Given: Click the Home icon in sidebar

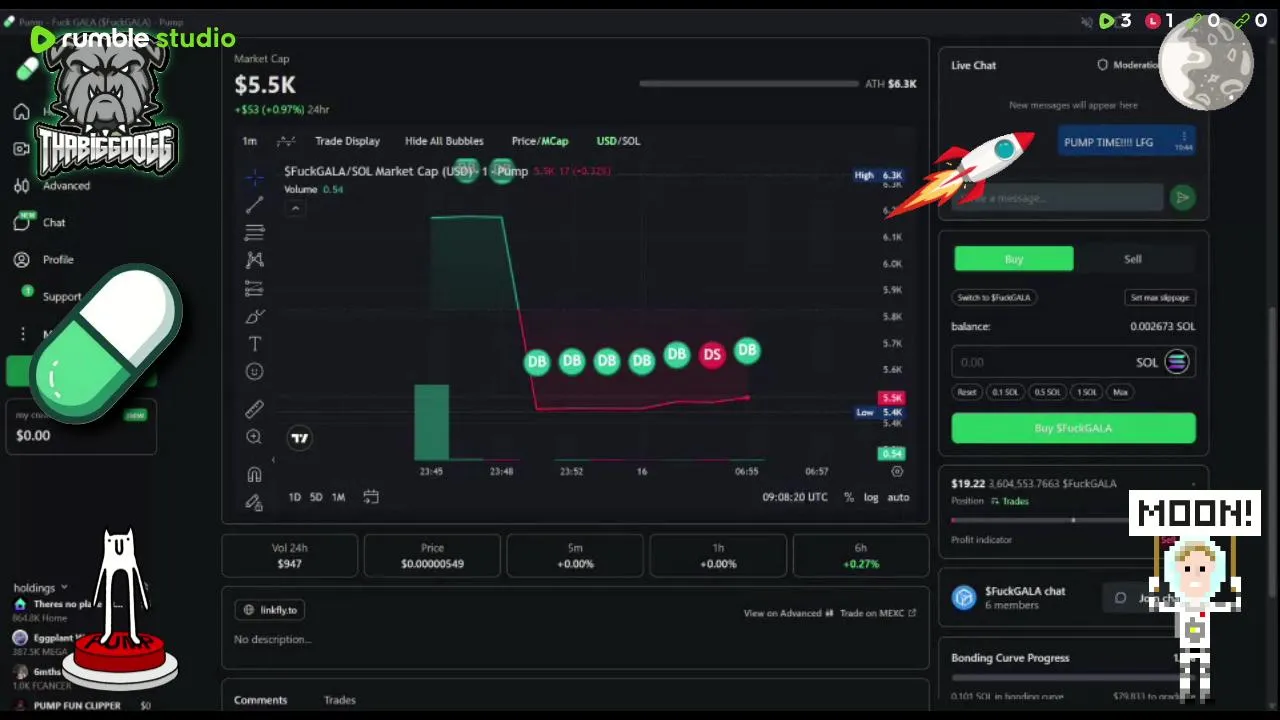Looking at the screenshot, I should (21, 112).
